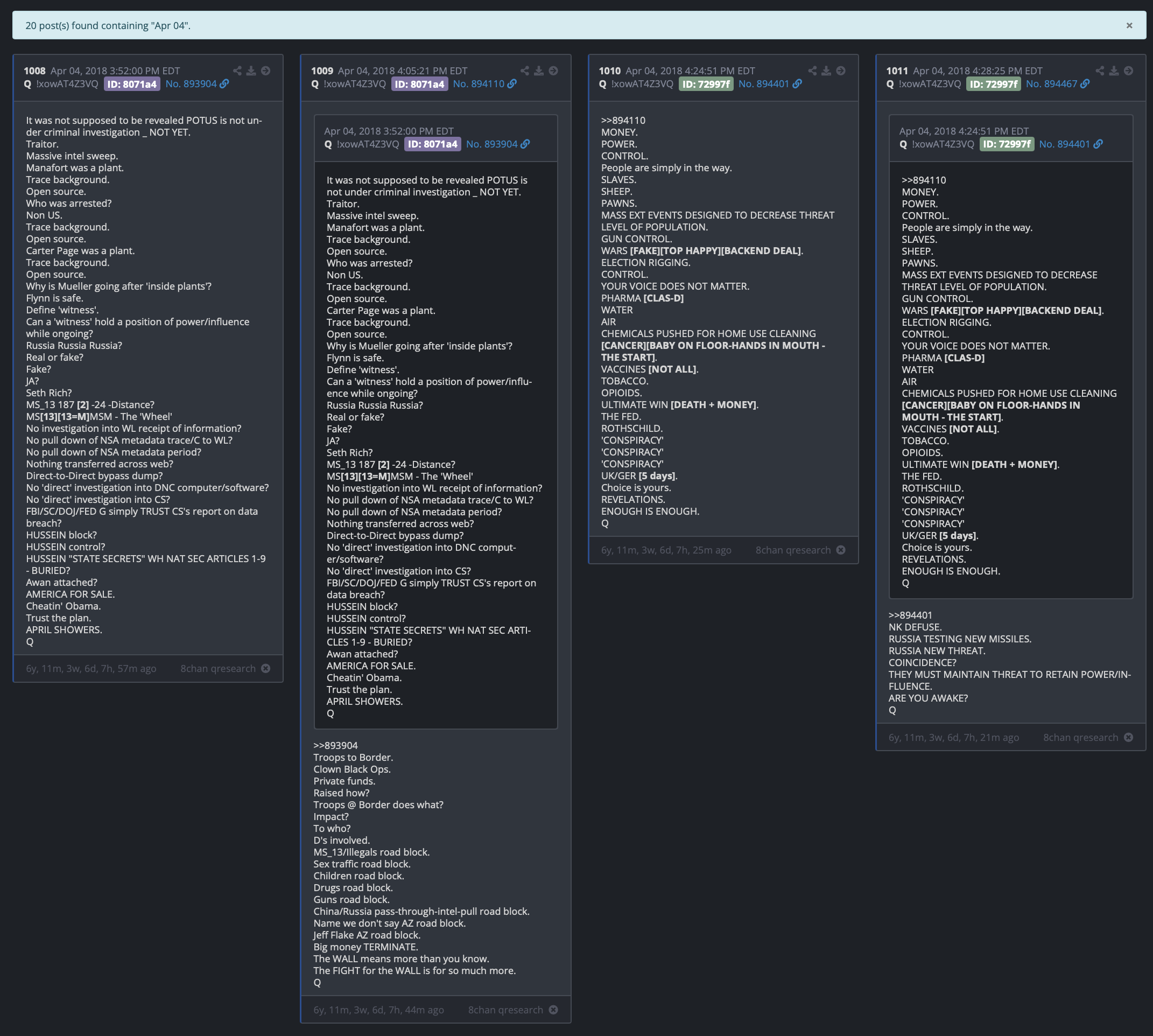Share post 1011

click(1100, 71)
